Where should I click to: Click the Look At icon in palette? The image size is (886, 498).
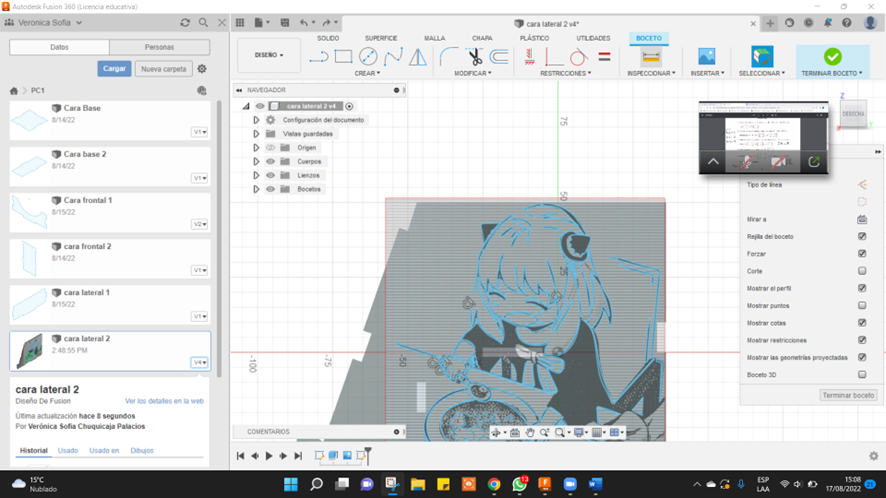click(862, 219)
